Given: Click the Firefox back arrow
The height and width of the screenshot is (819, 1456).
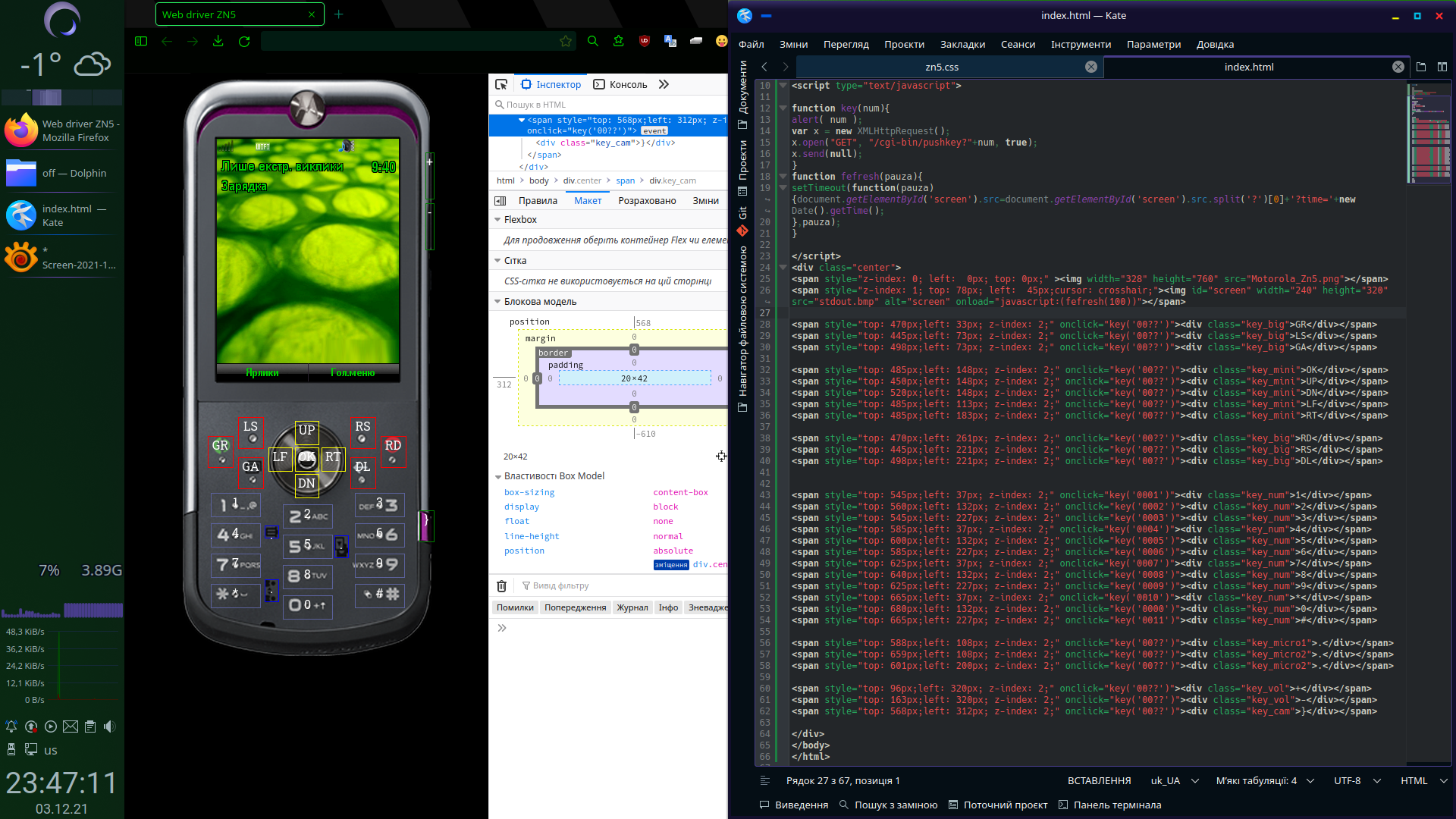Looking at the screenshot, I should 167,42.
